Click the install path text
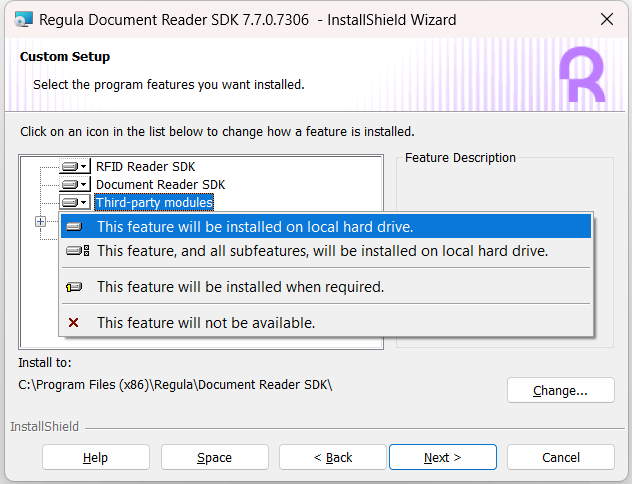632x484 pixels. click(x=175, y=384)
